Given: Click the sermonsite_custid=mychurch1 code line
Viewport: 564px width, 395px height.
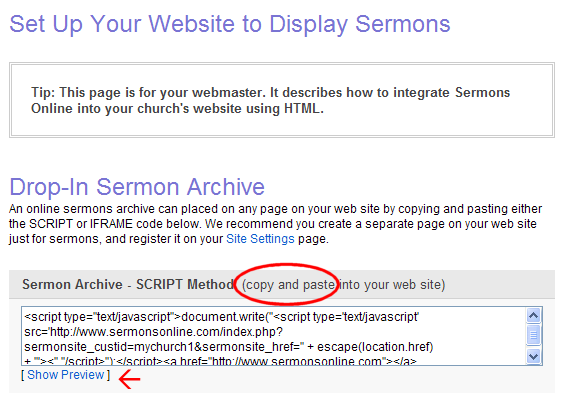Looking at the screenshot, I should (229, 347).
